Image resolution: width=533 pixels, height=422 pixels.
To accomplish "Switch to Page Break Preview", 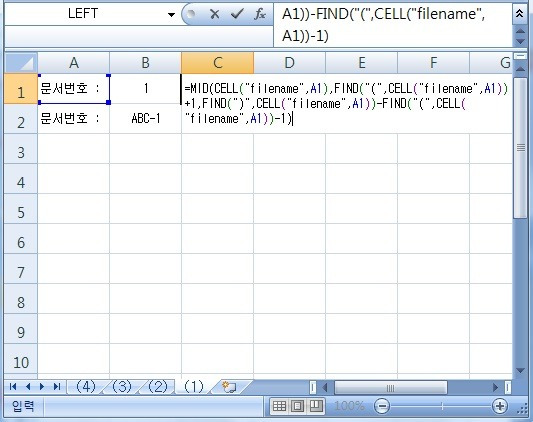I will tap(316, 406).
